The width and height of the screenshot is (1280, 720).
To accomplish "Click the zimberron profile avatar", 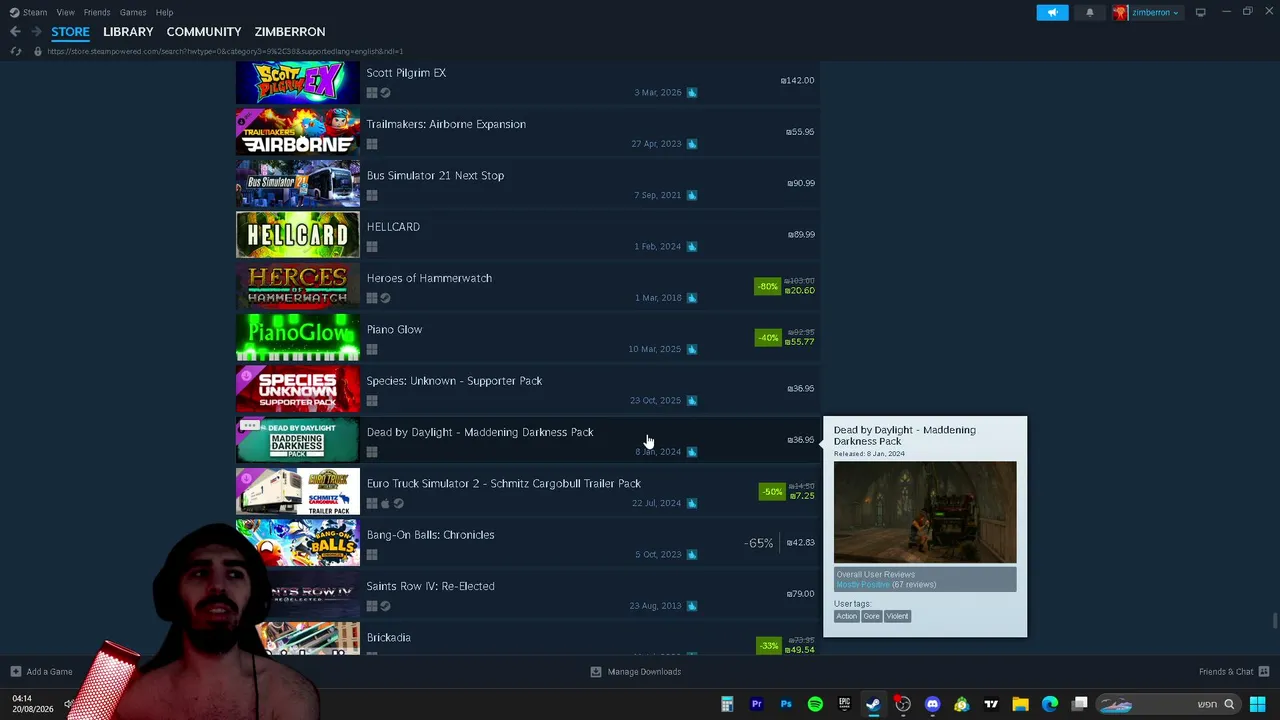I will coord(1120,12).
